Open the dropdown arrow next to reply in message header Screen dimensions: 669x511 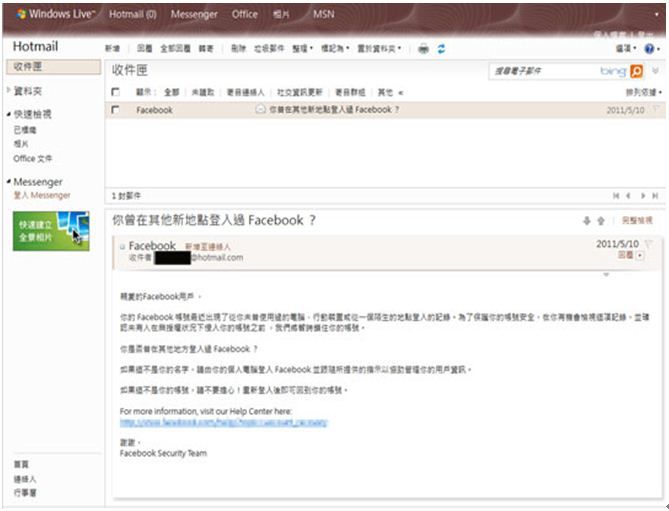coord(640,256)
